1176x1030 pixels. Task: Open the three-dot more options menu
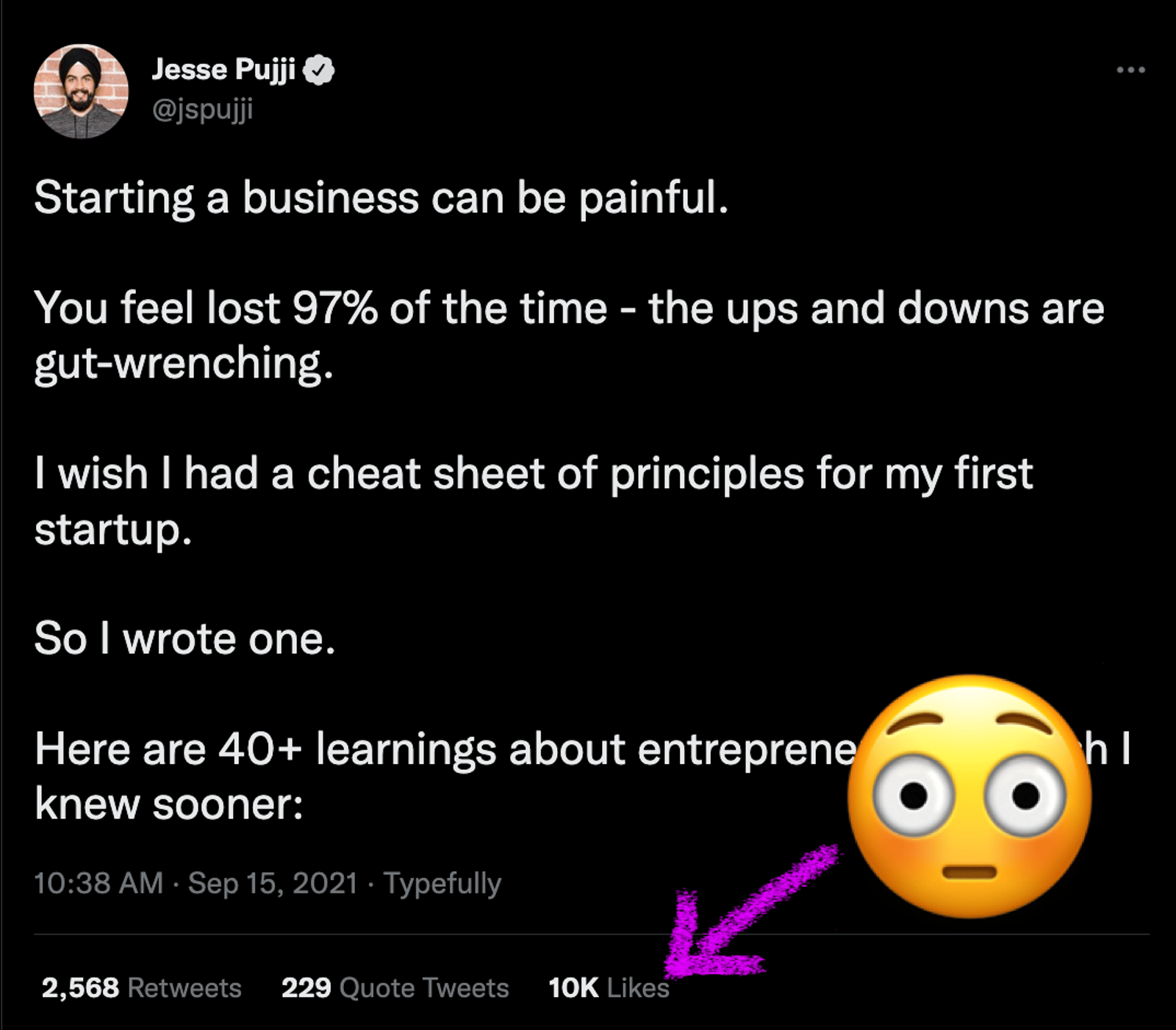[1130, 71]
